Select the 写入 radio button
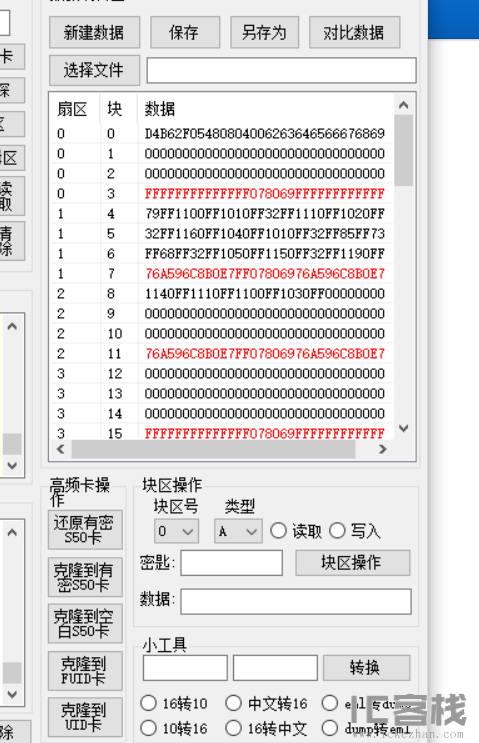 (x=337, y=531)
